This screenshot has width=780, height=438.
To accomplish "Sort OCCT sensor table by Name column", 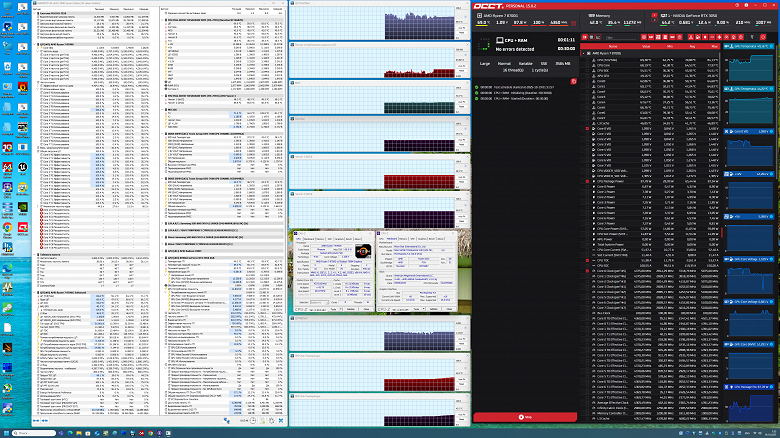I will [x=613, y=46].
